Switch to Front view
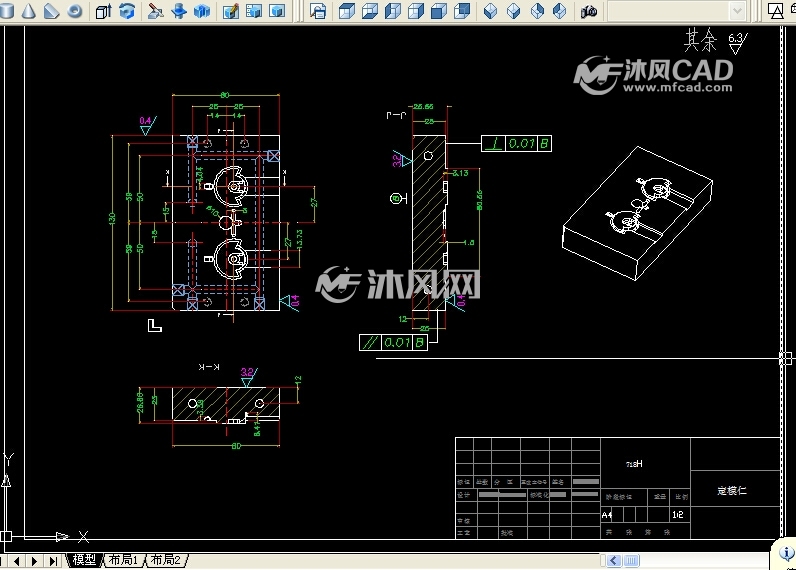The height and width of the screenshot is (570, 796). [439, 11]
